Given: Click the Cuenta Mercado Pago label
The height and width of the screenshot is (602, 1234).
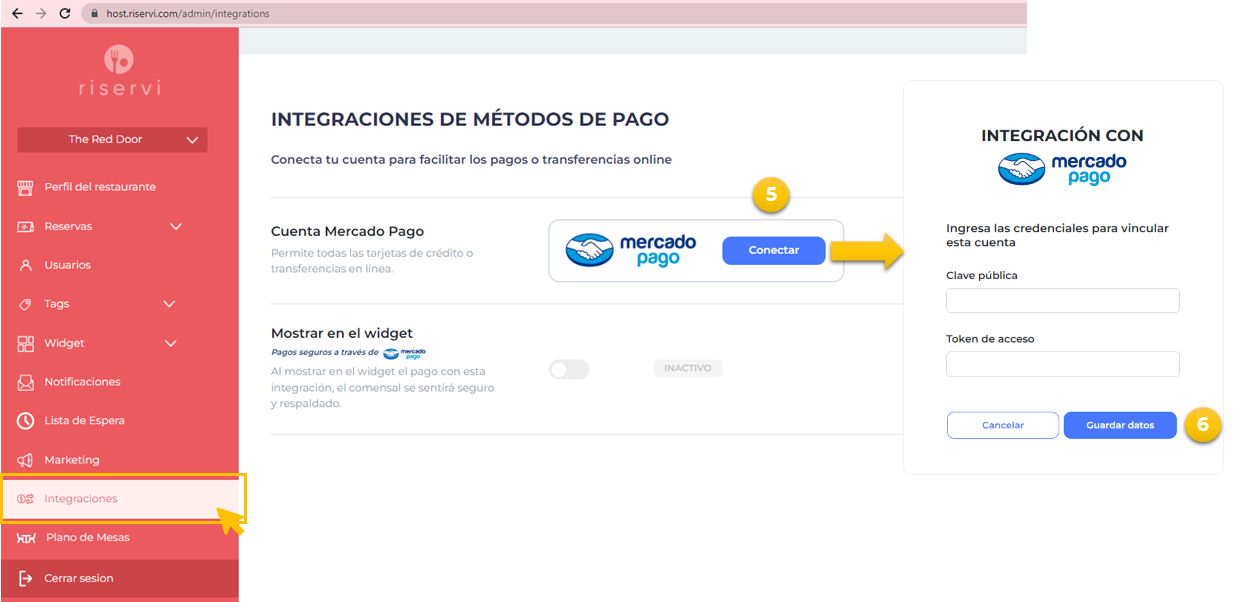Looking at the screenshot, I should [x=347, y=231].
